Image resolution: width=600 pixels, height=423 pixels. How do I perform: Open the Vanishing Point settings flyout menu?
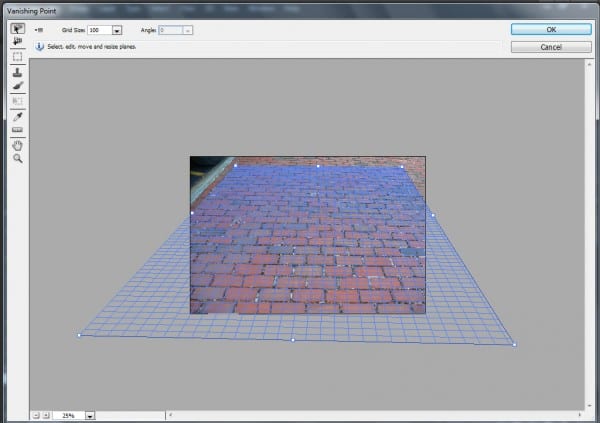pos(40,30)
